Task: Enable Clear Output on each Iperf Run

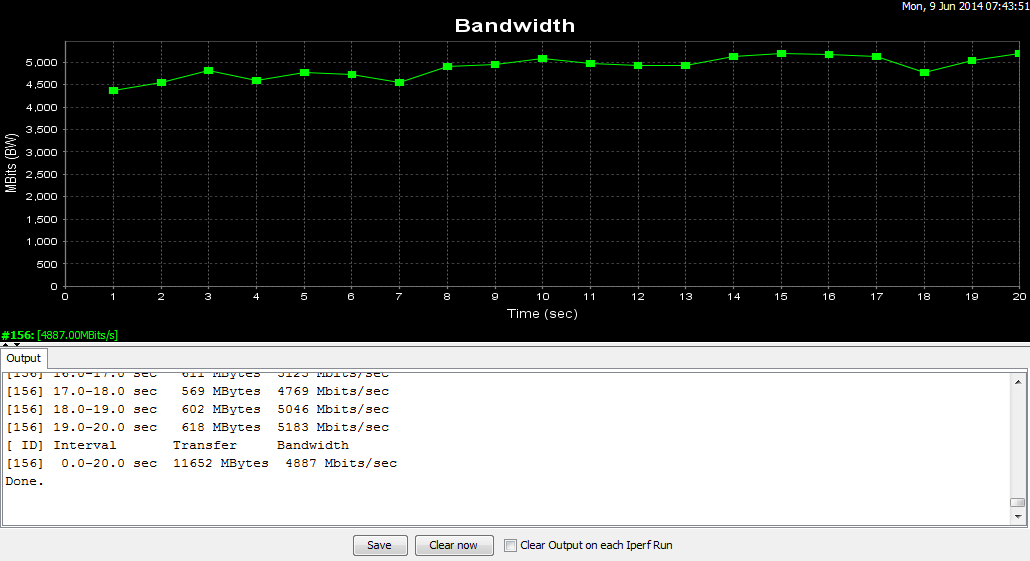Action: [x=511, y=545]
